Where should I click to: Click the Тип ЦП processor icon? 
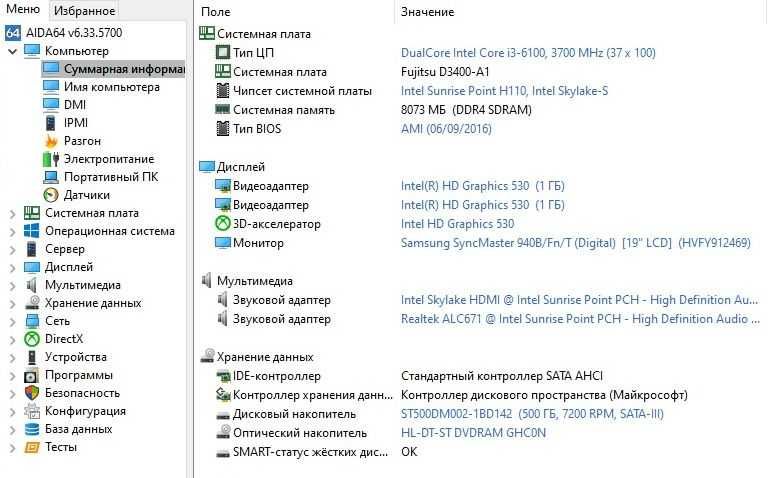(x=222, y=52)
